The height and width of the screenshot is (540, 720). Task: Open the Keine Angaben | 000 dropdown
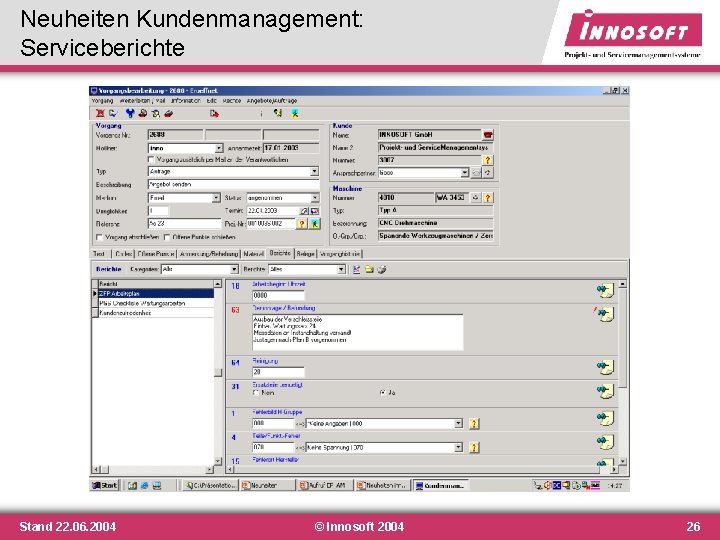458,423
